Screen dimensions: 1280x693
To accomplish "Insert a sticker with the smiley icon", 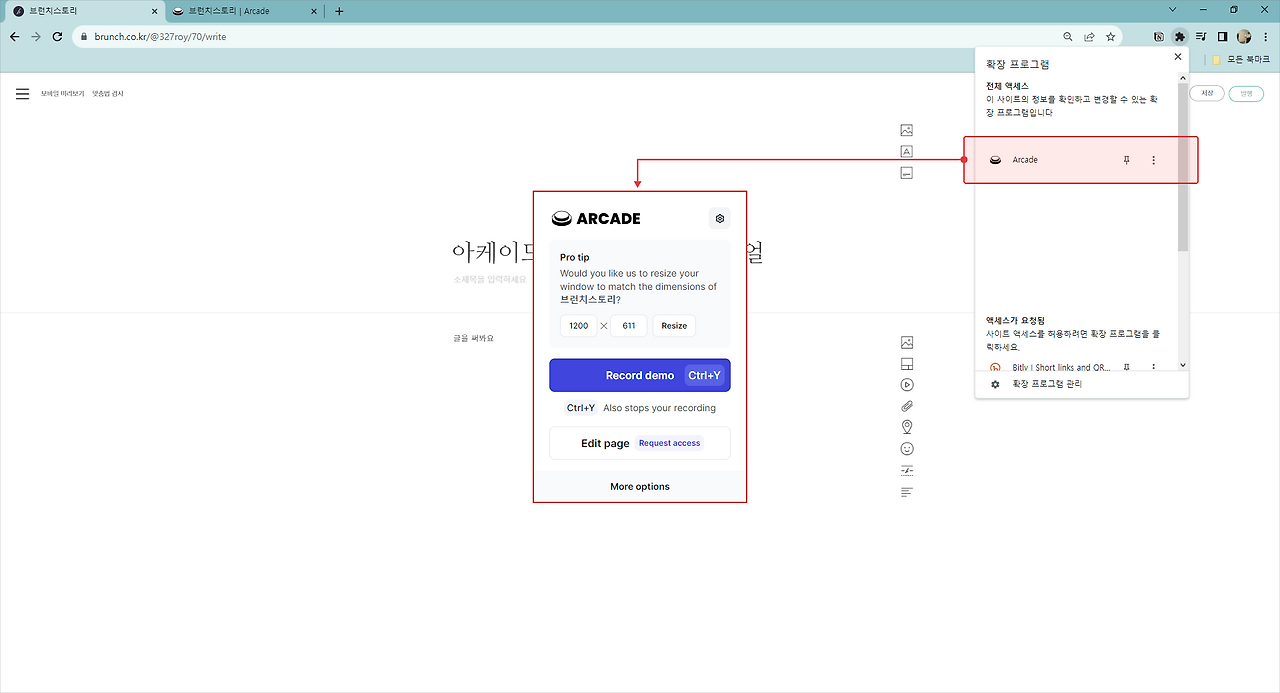I will (x=907, y=449).
